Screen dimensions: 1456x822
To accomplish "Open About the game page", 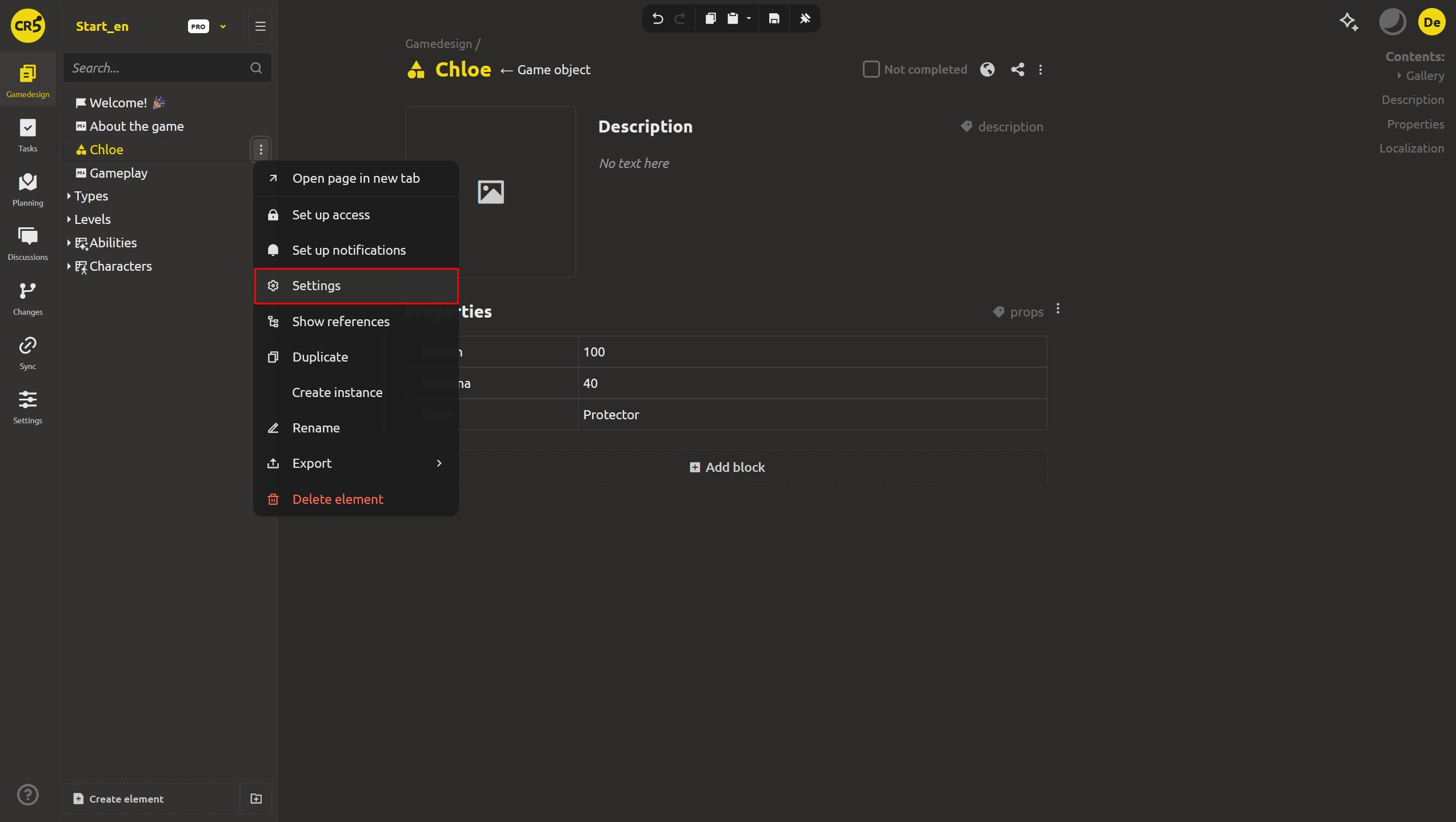I will tap(137, 126).
